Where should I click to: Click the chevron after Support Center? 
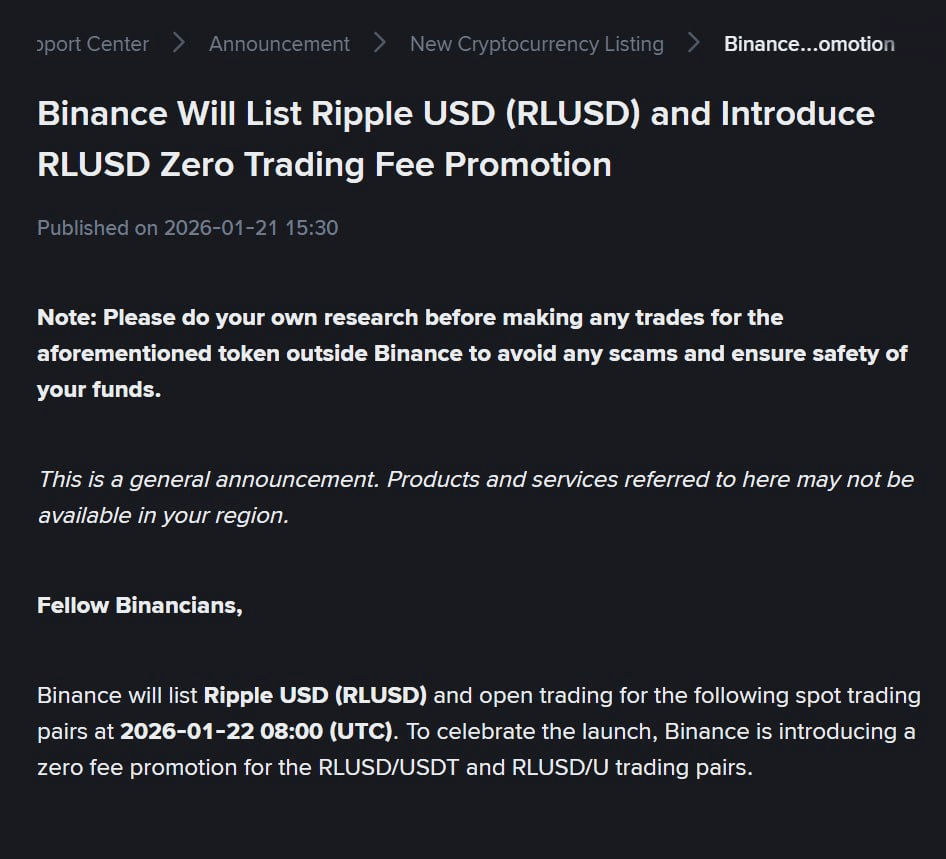click(179, 44)
